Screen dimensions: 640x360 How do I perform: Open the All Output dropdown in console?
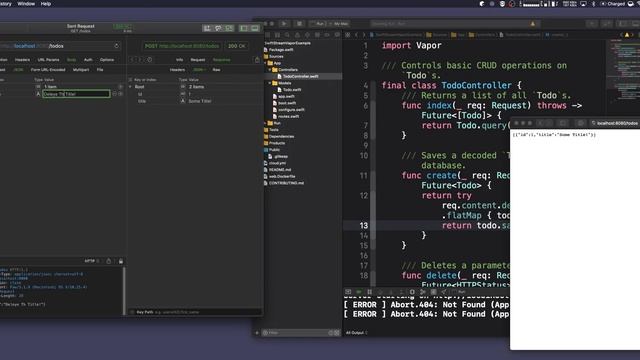356,333
